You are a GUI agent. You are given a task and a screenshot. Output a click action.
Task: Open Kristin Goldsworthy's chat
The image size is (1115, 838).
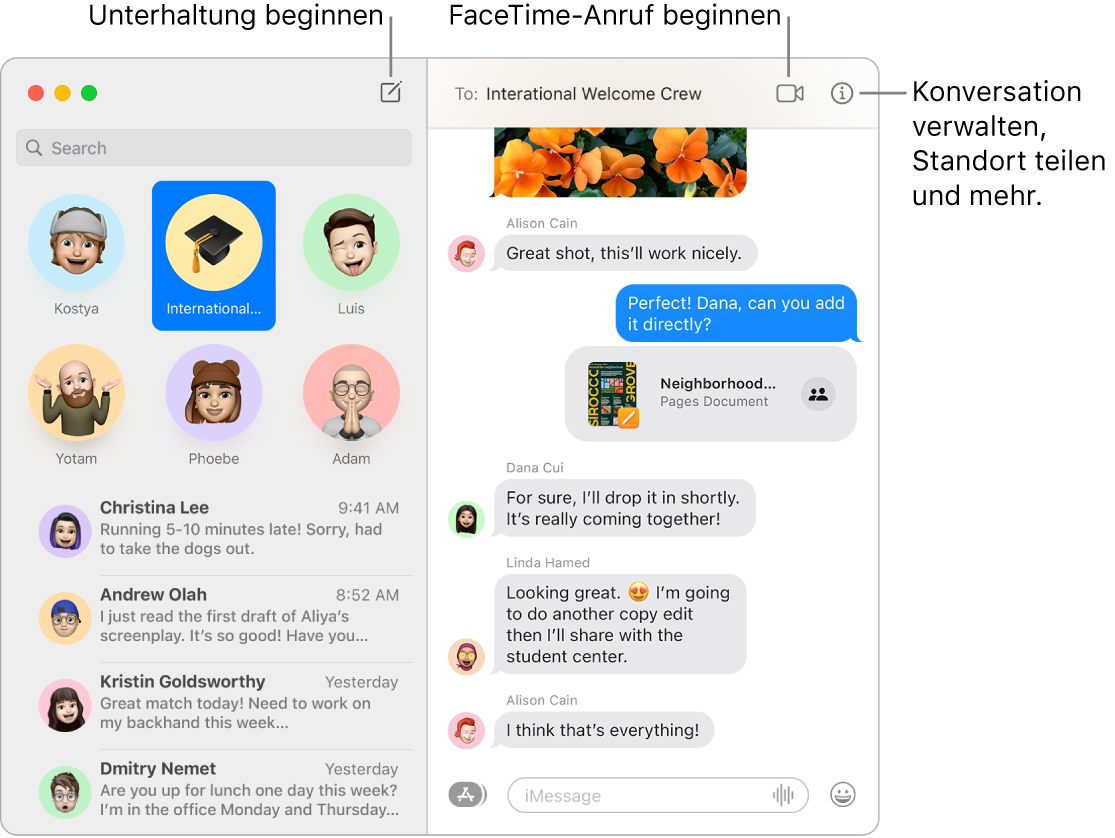pyautogui.click(x=213, y=705)
